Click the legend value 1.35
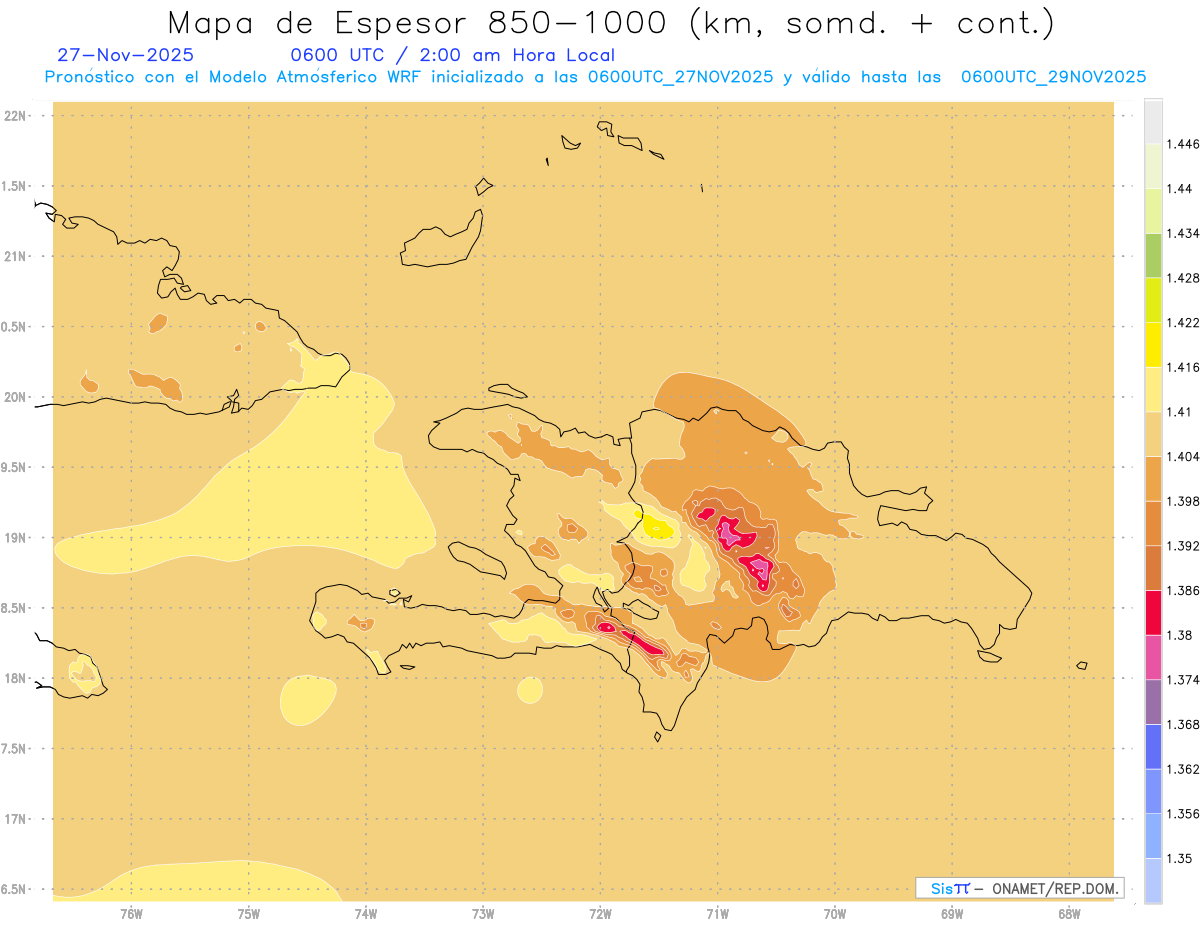 tap(1180, 859)
